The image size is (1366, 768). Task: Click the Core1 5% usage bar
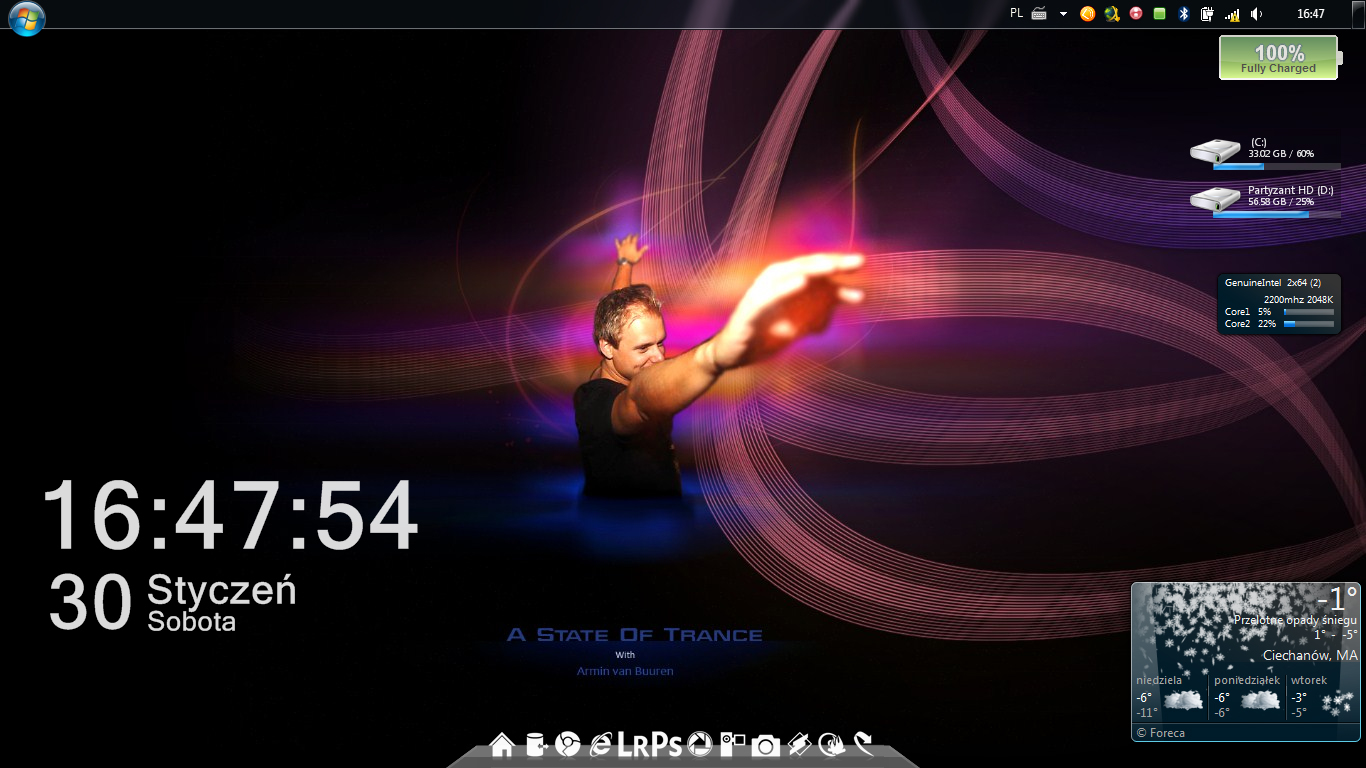point(1309,312)
